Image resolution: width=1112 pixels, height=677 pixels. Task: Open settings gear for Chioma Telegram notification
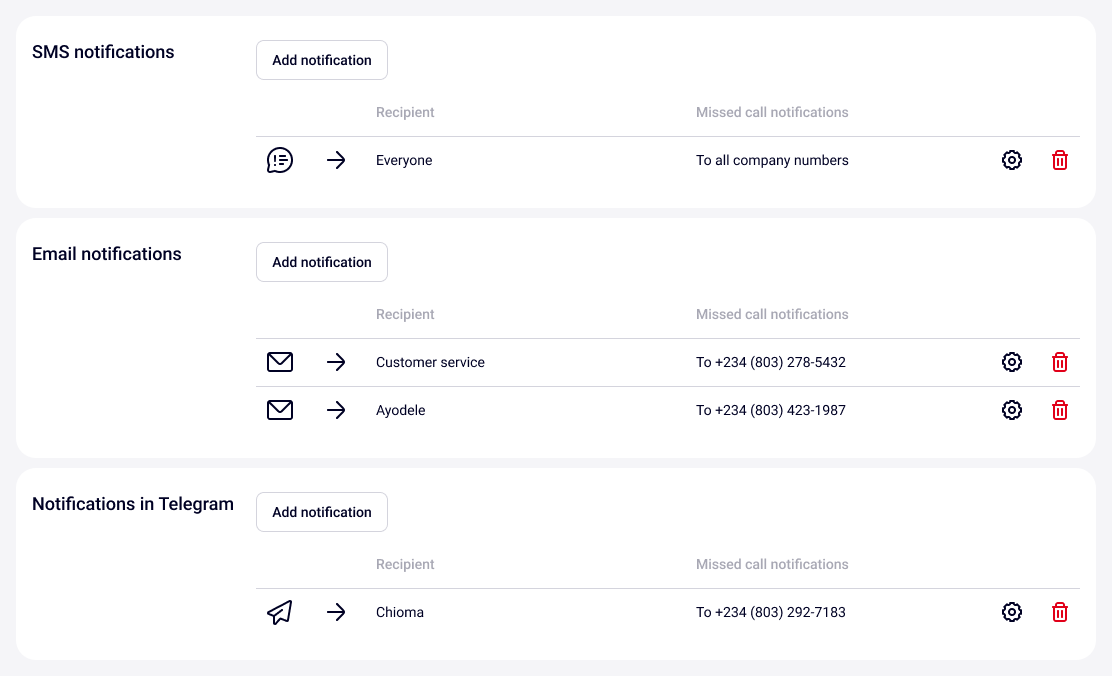1012,612
